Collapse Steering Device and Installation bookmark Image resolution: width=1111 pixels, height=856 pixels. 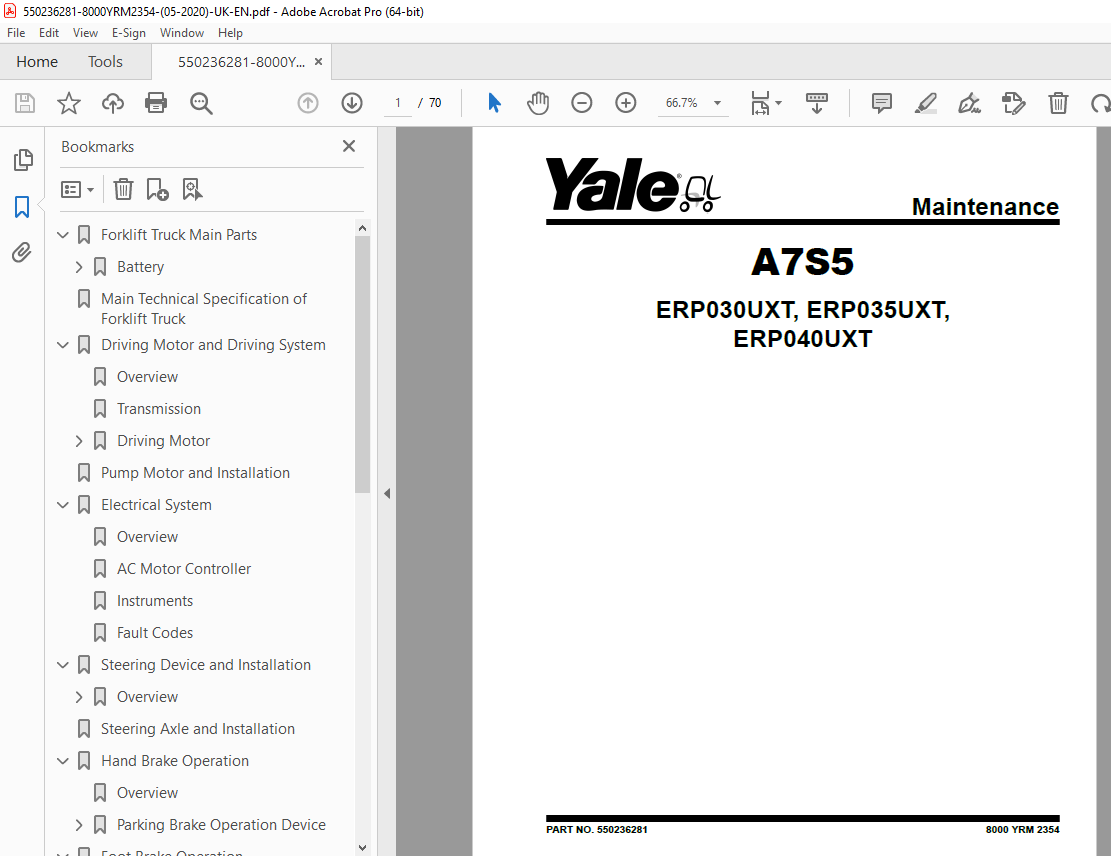[63, 665]
